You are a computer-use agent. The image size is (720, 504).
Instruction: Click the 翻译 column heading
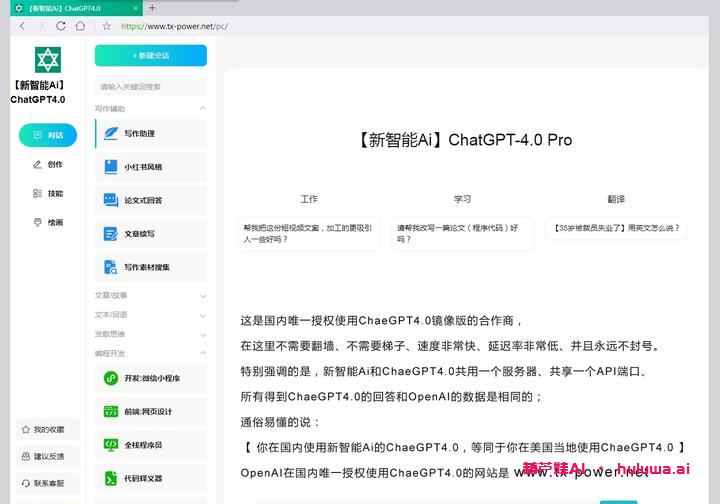tap(616, 199)
